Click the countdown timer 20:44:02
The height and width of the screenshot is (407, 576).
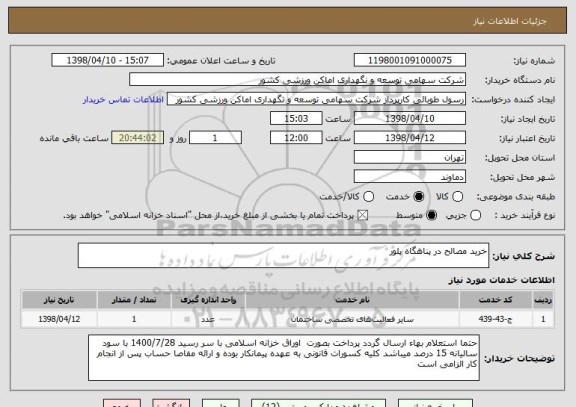coord(138,138)
